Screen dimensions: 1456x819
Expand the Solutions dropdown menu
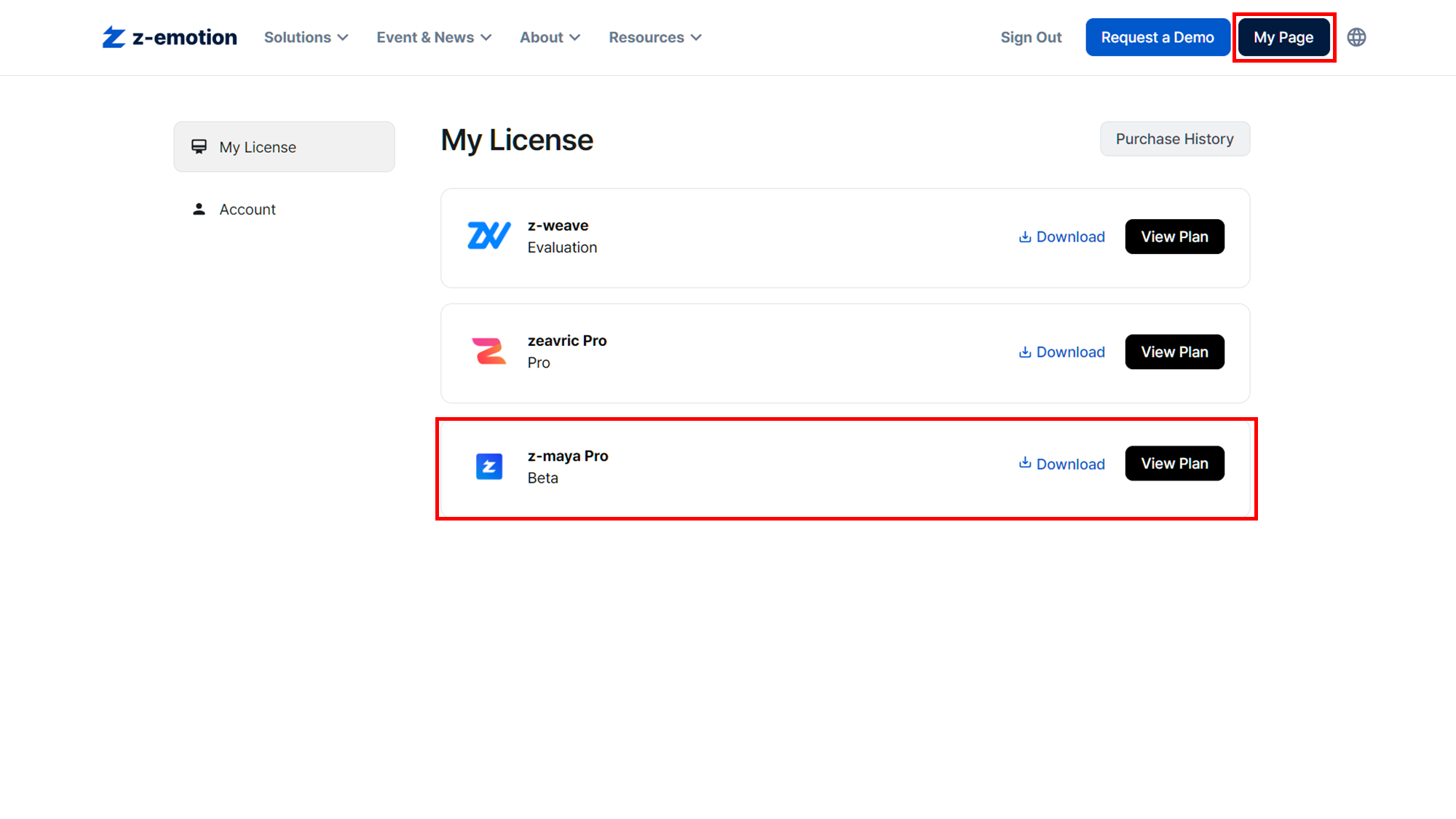[306, 37]
